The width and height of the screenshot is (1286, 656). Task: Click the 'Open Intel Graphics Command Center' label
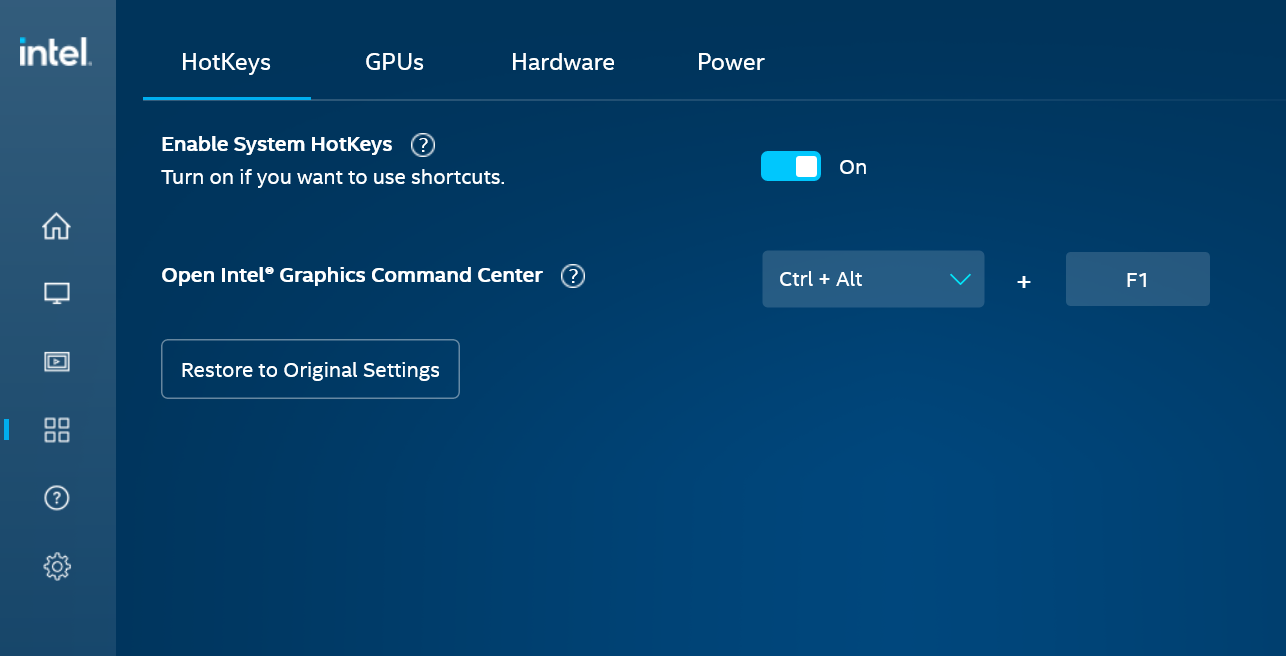coord(352,275)
